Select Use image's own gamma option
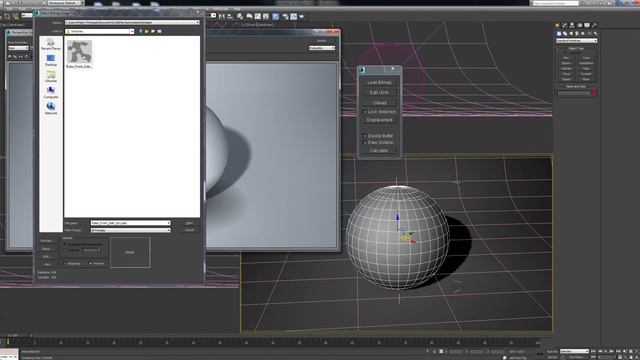Screen dimensions: 640x360 [65, 244]
